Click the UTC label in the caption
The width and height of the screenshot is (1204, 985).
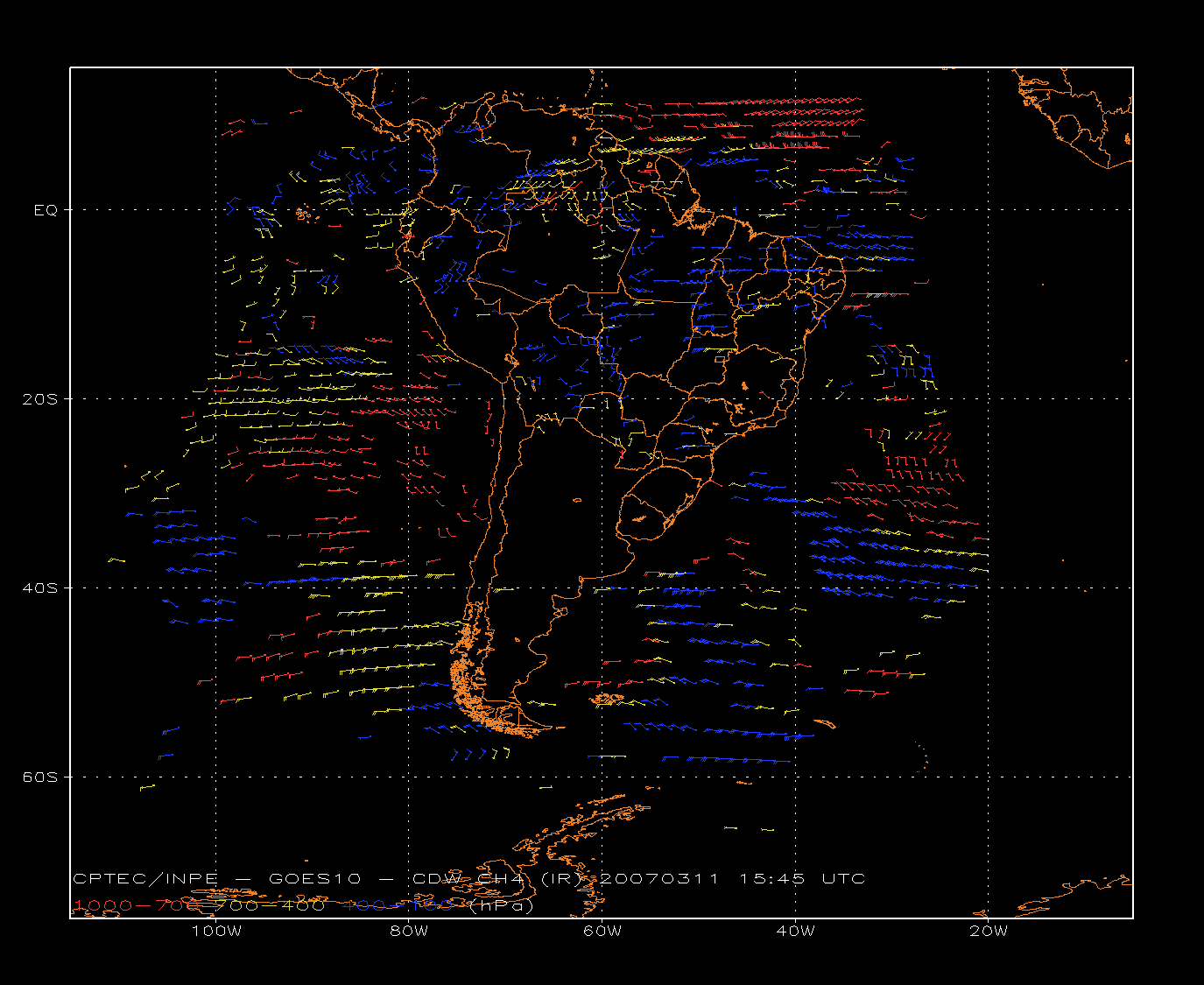pyautogui.click(x=844, y=878)
